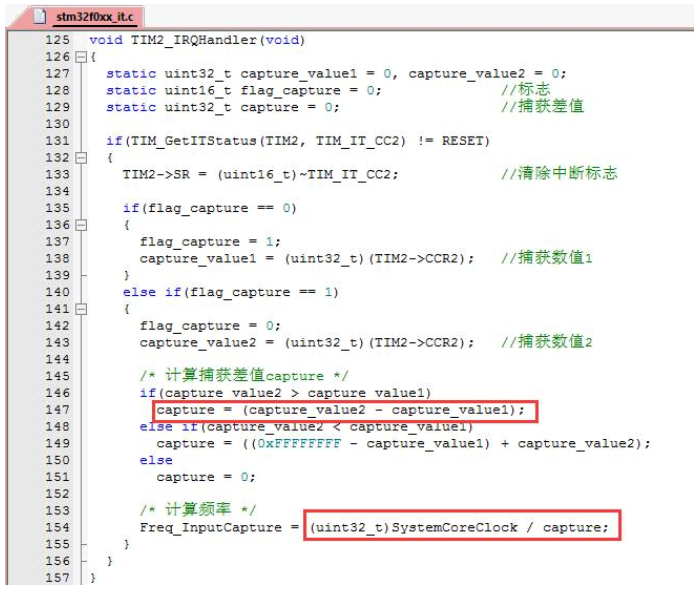Image resolution: width=700 pixels, height=591 pixels.
Task: Click 'else if(flag_capture == 1)' line
Action: (231, 292)
